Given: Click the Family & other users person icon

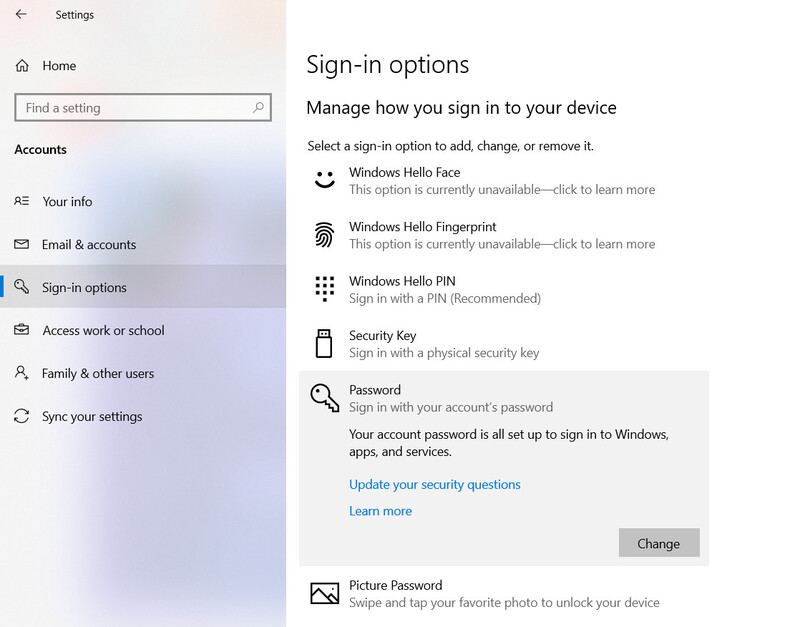Looking at the screenshot, I should tap(21, 372).
